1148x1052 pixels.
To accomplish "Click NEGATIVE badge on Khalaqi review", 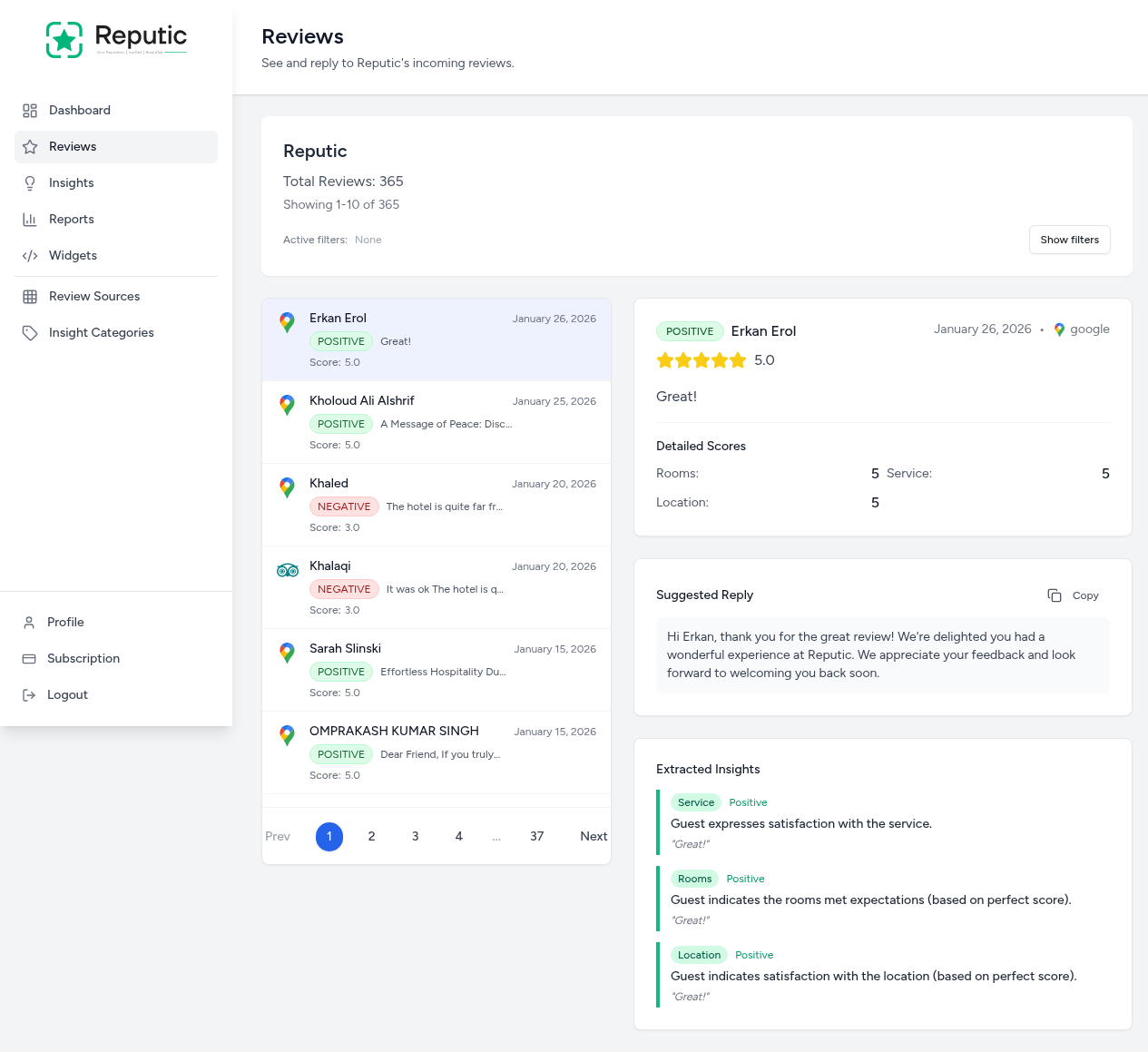I will tap(344, 589).
